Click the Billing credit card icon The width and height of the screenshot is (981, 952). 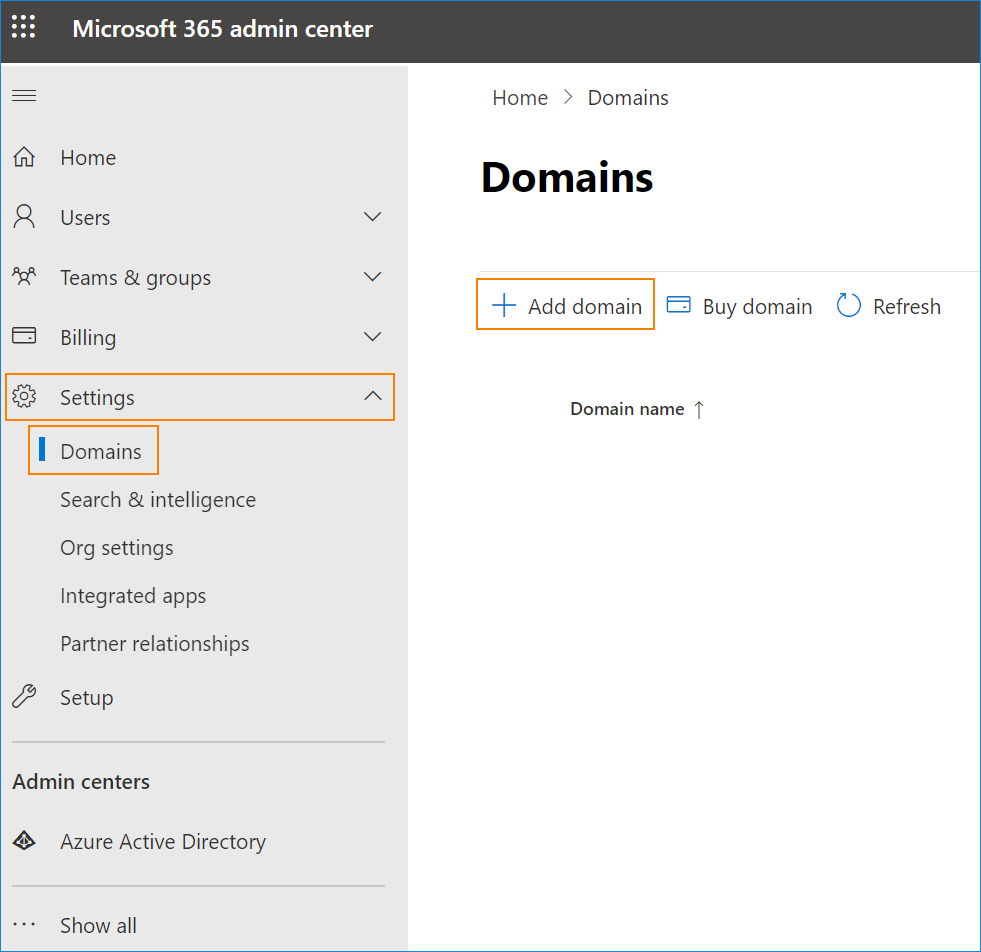pos(24,335)
